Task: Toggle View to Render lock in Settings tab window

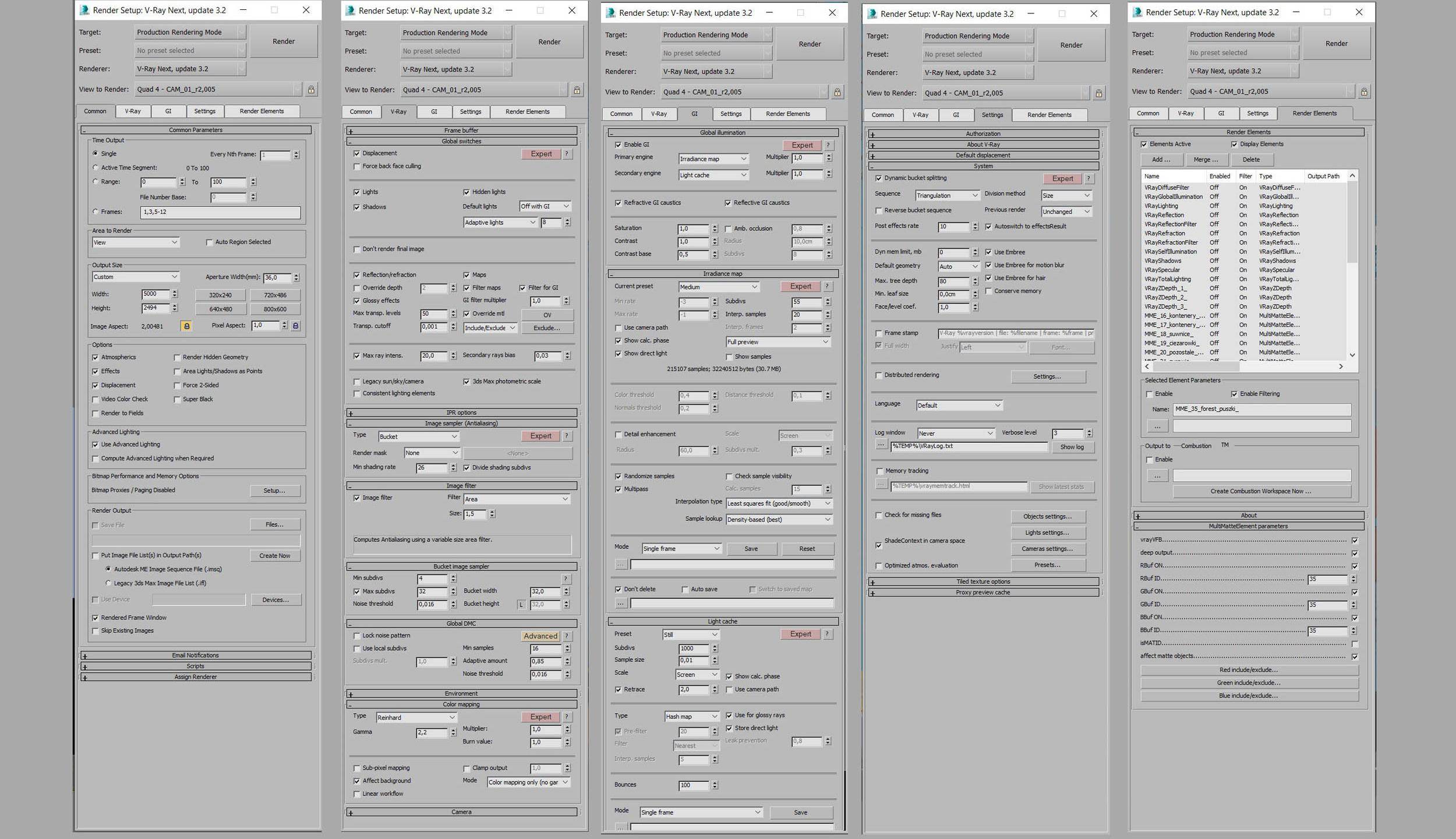Action: pos(1098,93)
